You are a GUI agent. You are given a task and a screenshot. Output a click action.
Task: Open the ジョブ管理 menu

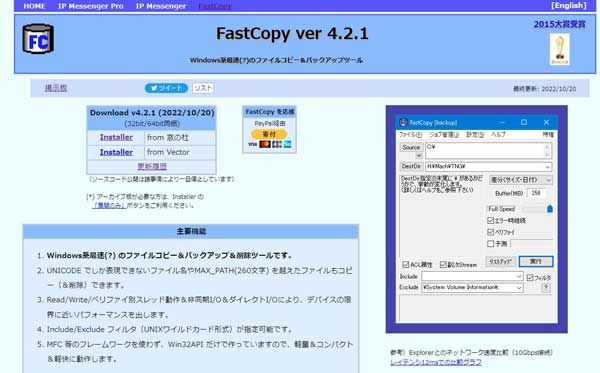tap(444, 135)
